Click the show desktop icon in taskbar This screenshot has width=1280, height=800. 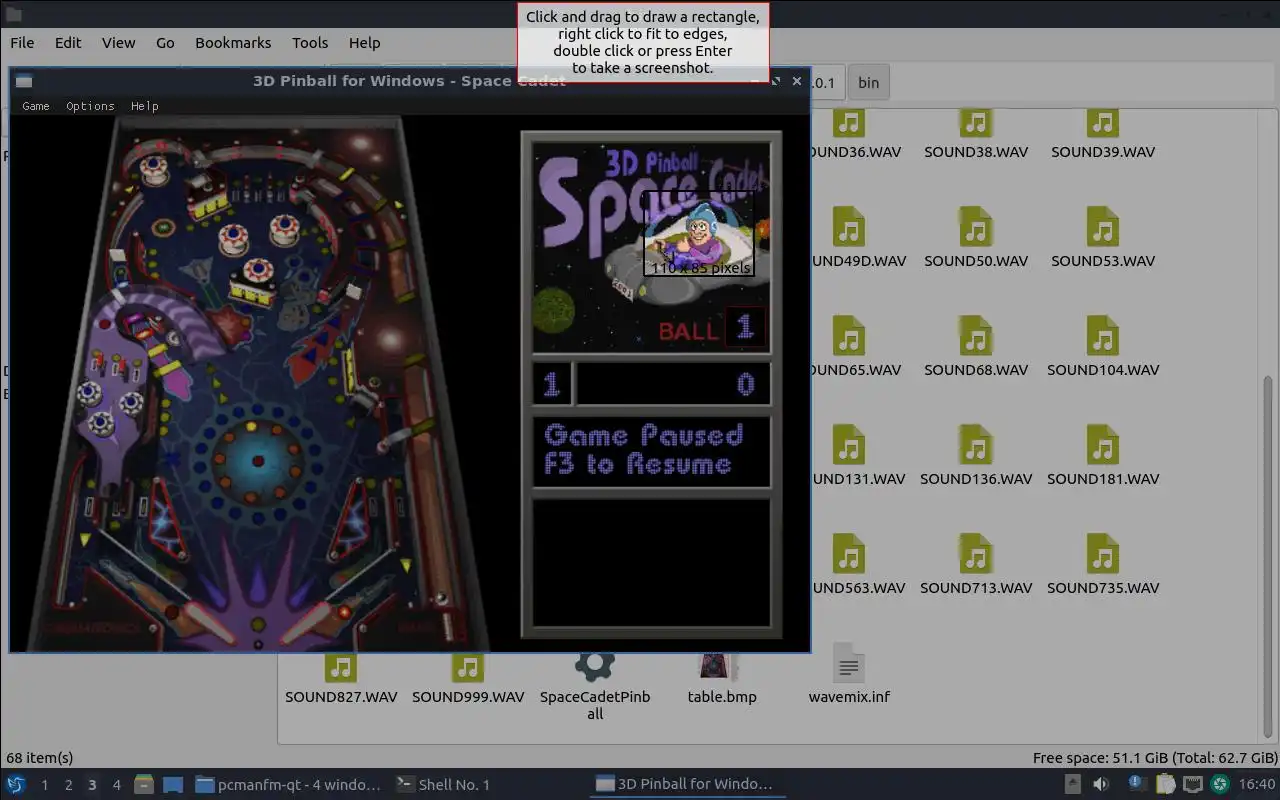173,785
